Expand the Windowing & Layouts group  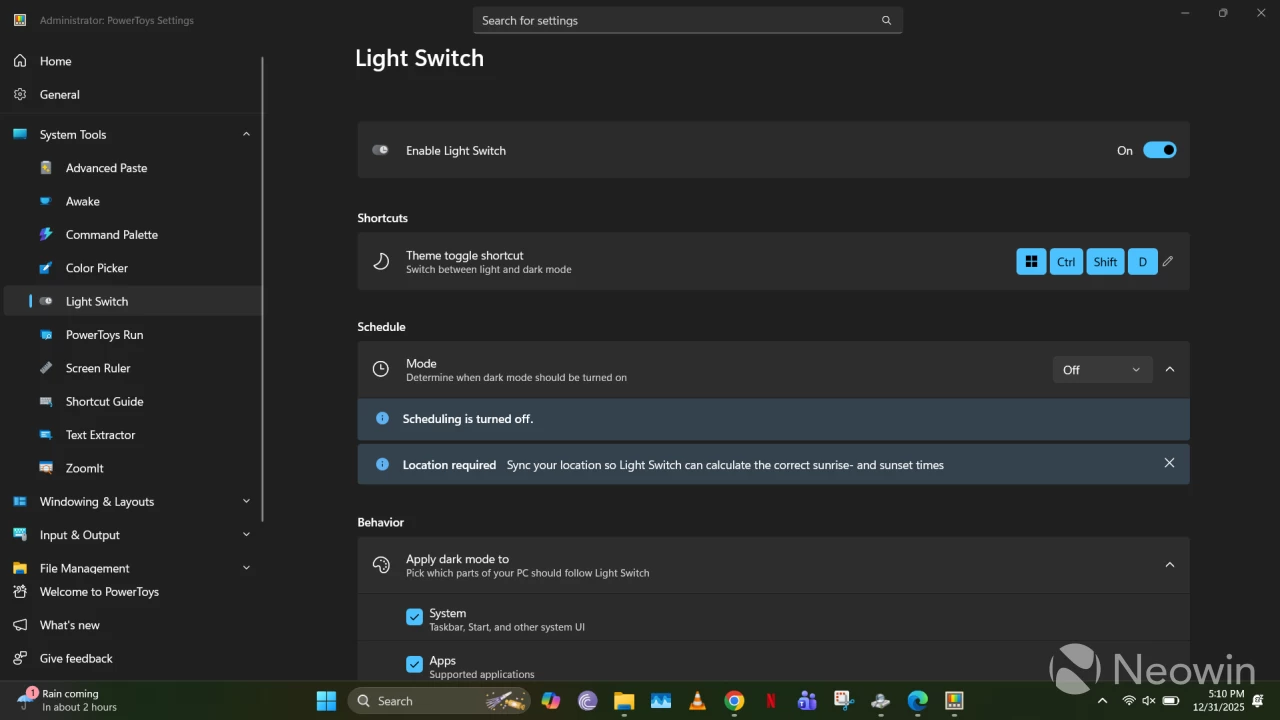[246, 501]
